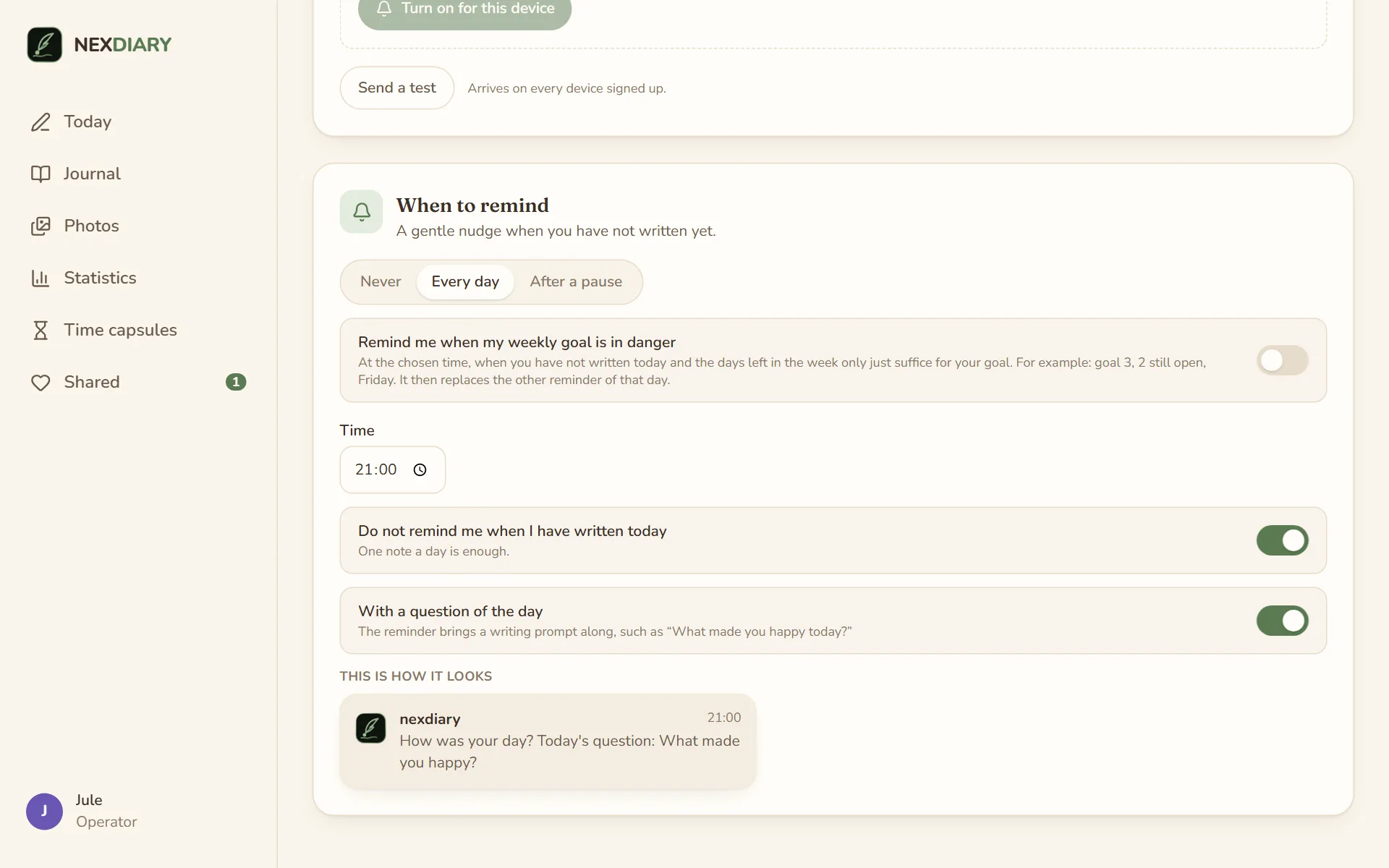Image resolution: width=1389 pixels, height=868 pixels.
Task: Click the heart icon beside Shared
Action: (41, 383)
